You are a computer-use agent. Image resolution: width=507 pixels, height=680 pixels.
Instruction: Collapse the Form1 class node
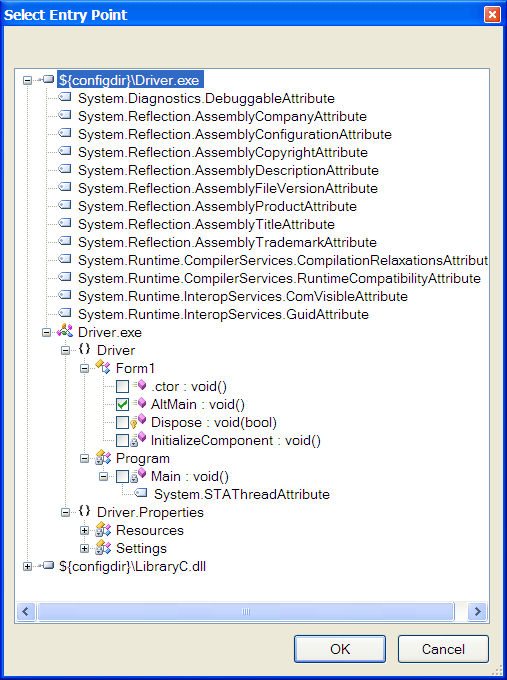85,369
